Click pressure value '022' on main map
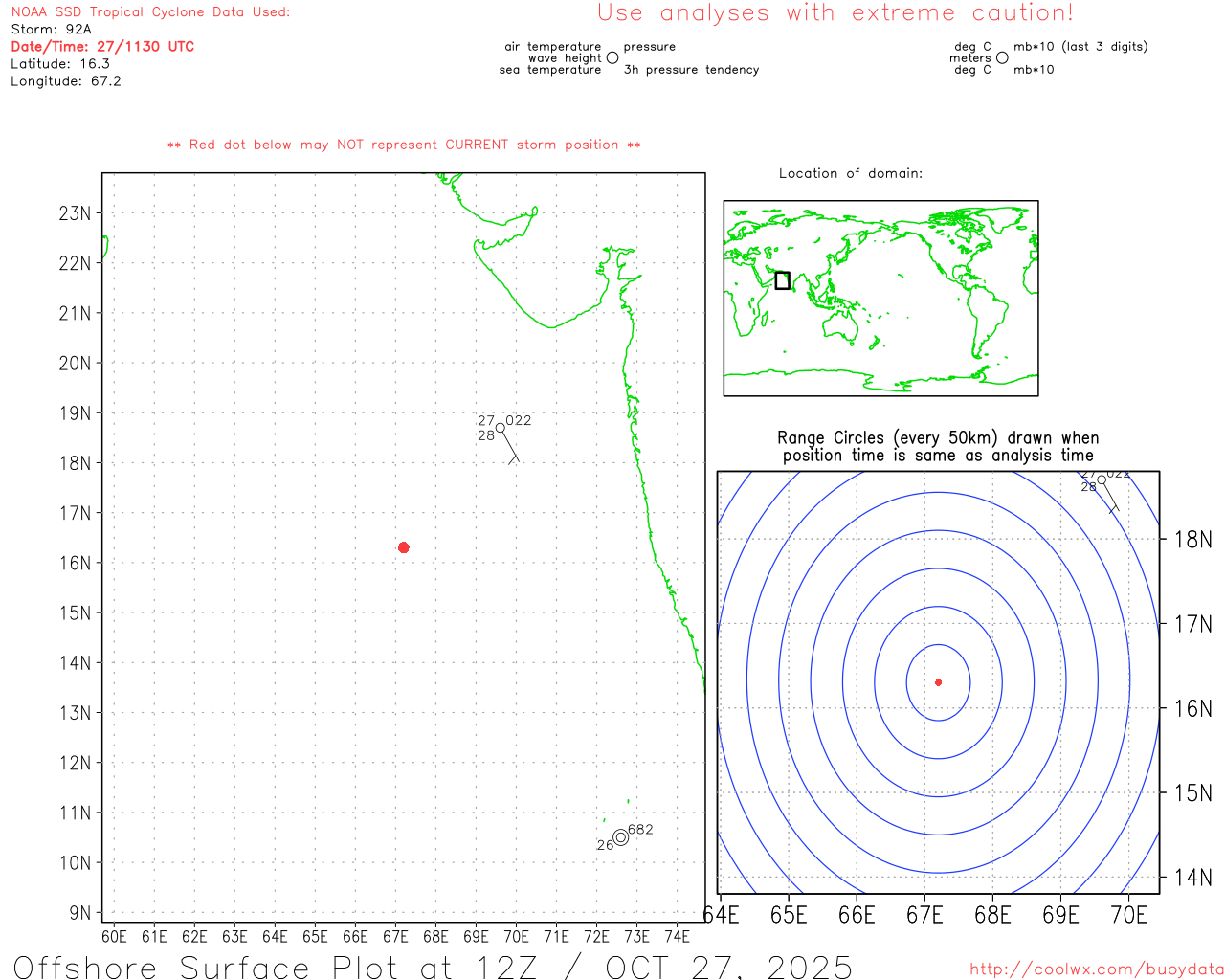This screenshot has height=980, width=1225. (x=519, y=420)
